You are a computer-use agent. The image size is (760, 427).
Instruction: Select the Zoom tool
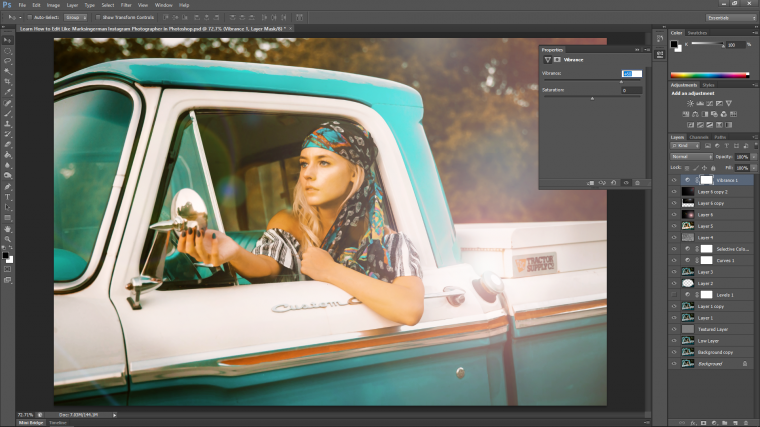(7, 239)
